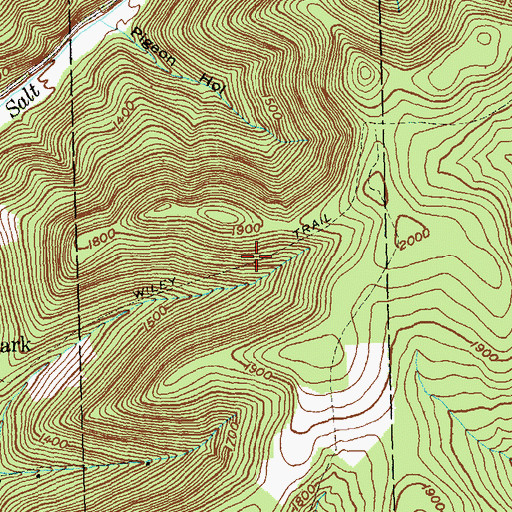This screenshot has width=512, height=512.
Task: Click the '2000' contour elevation label
Action: (x=414, y=240)
